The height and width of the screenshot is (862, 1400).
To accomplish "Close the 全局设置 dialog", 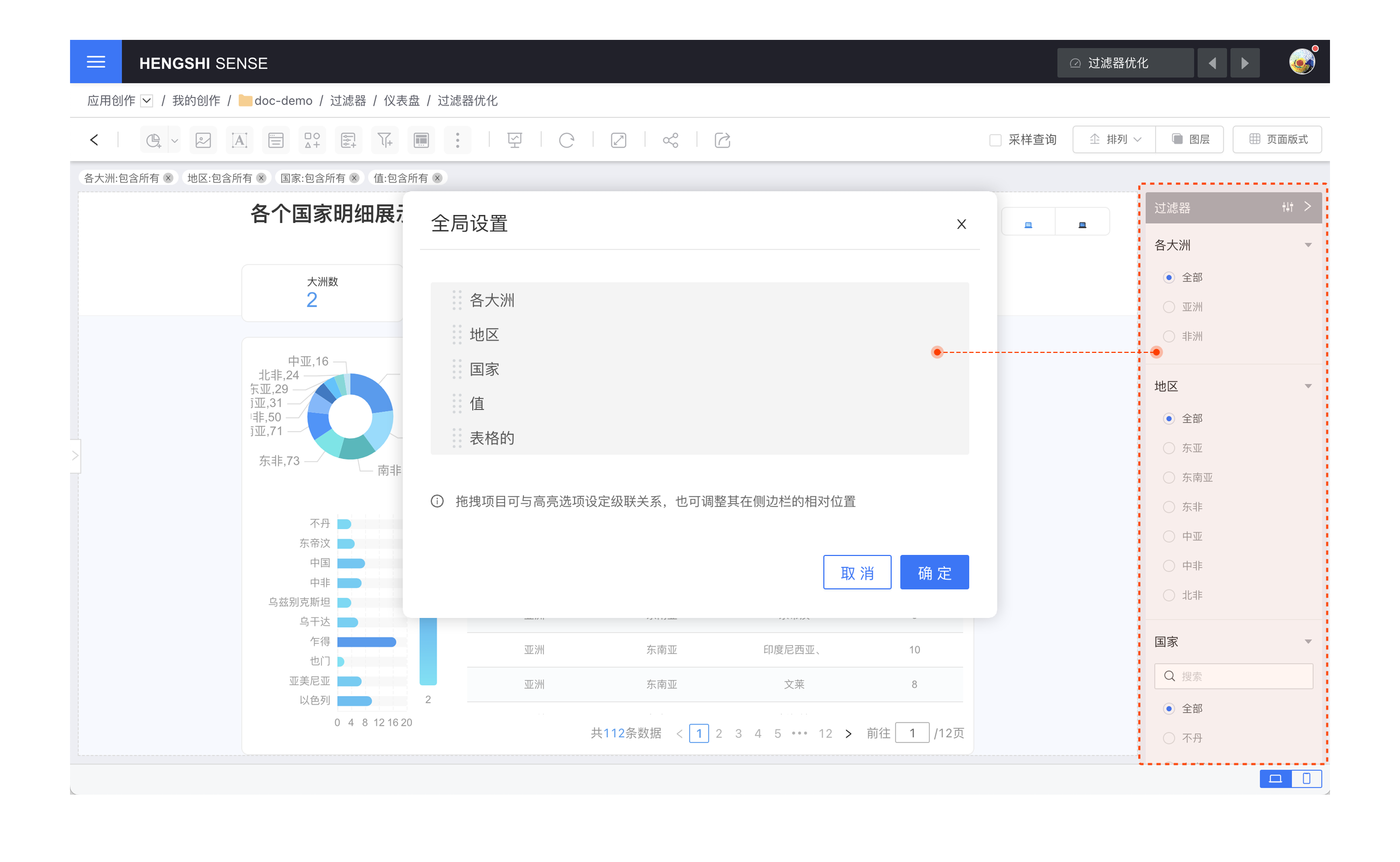I will (962, 224).
